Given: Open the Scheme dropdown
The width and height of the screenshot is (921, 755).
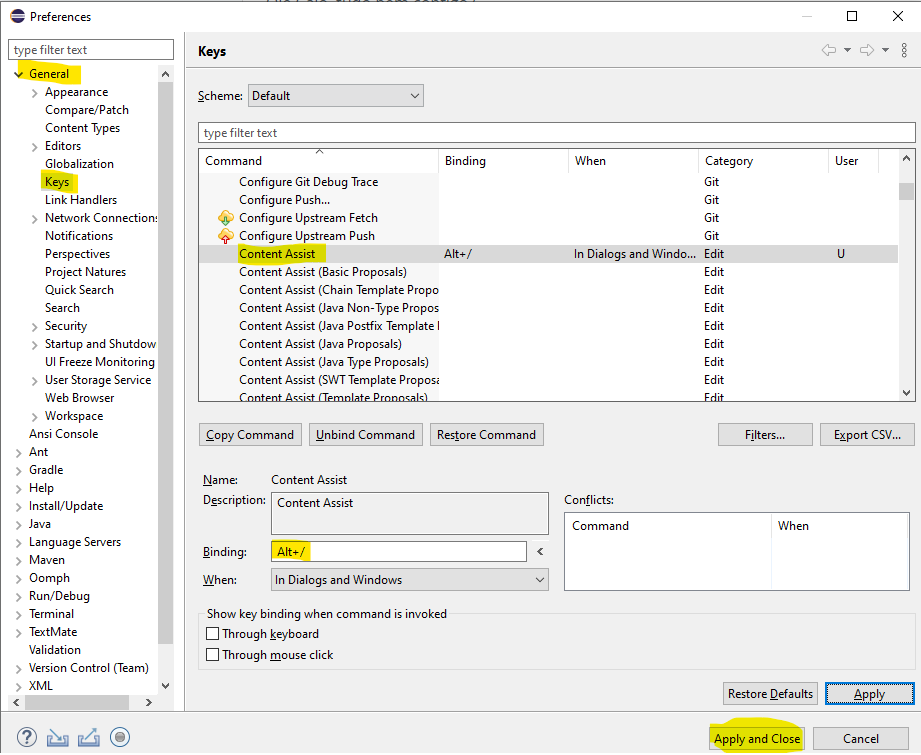Looking at the screenshot, I should click(335, 96).
